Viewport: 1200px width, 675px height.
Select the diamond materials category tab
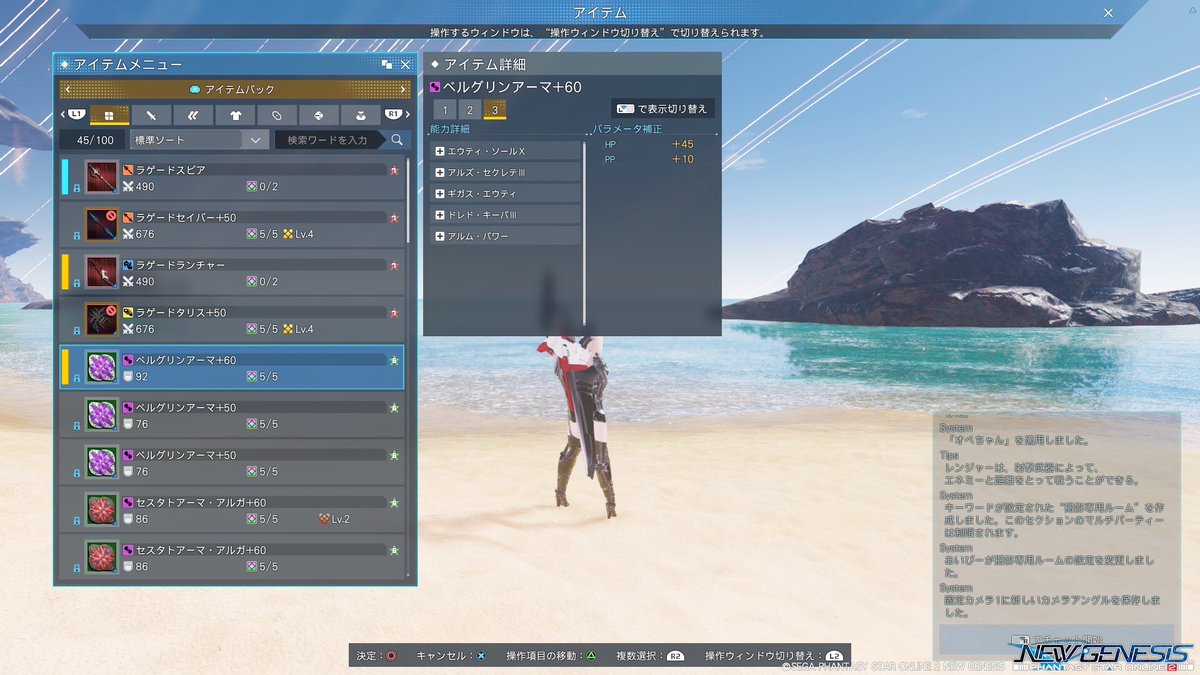point(319,114)
